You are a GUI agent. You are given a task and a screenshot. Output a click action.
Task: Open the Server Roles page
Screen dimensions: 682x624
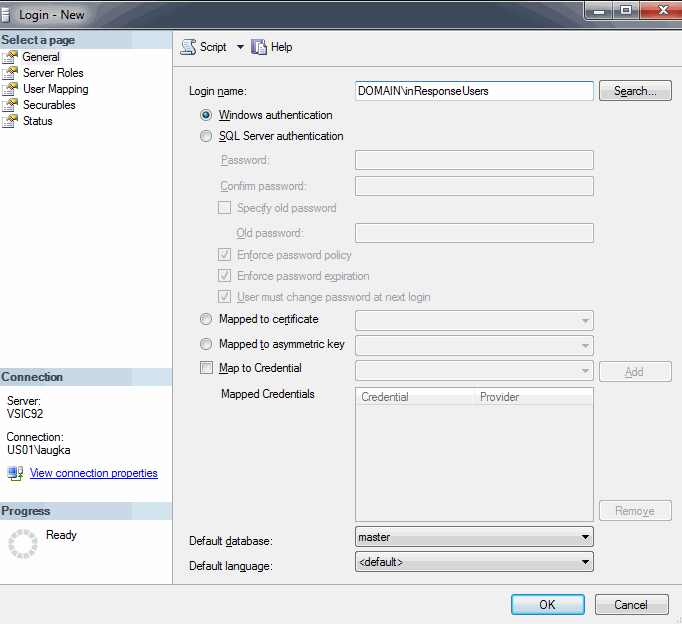(53, 73)
